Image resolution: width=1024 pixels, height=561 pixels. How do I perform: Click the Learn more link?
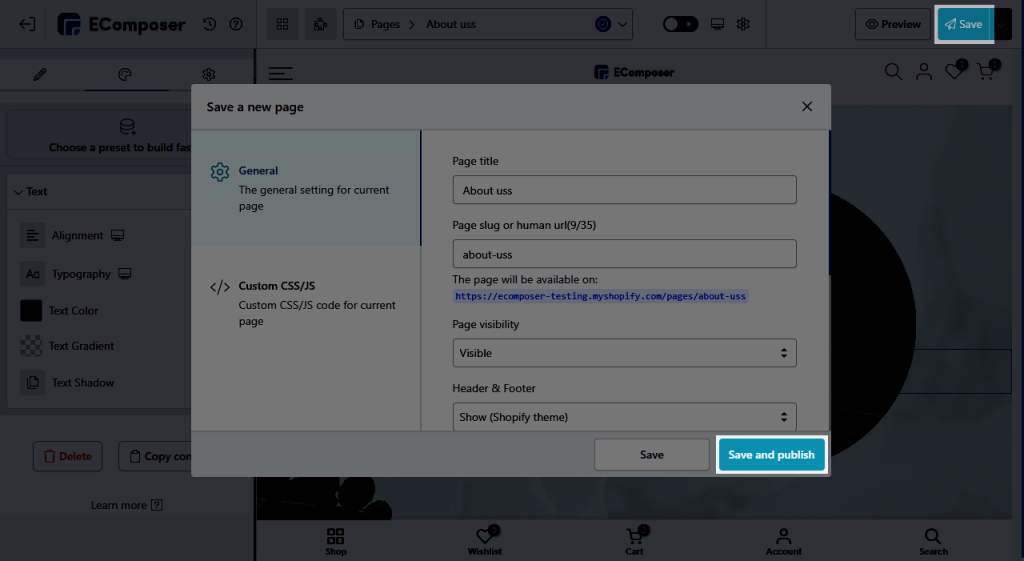pos(119,505)
